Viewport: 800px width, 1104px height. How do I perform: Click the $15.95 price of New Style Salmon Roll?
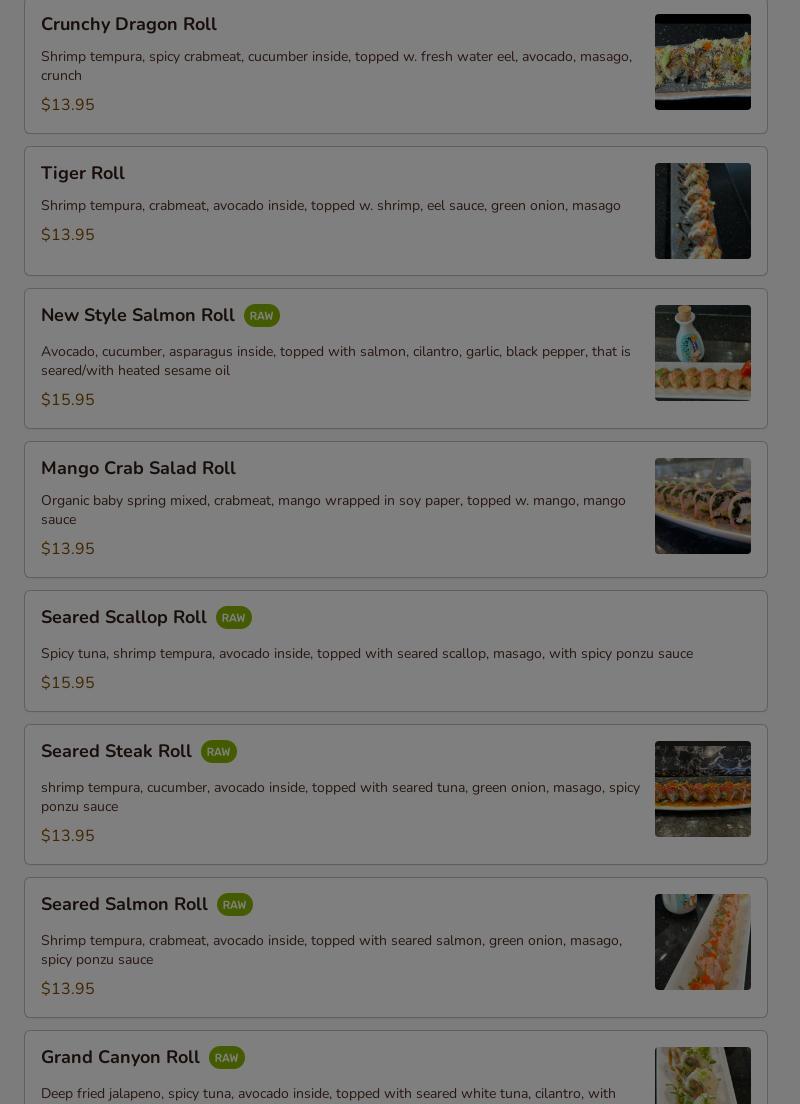tap(68, 400)
